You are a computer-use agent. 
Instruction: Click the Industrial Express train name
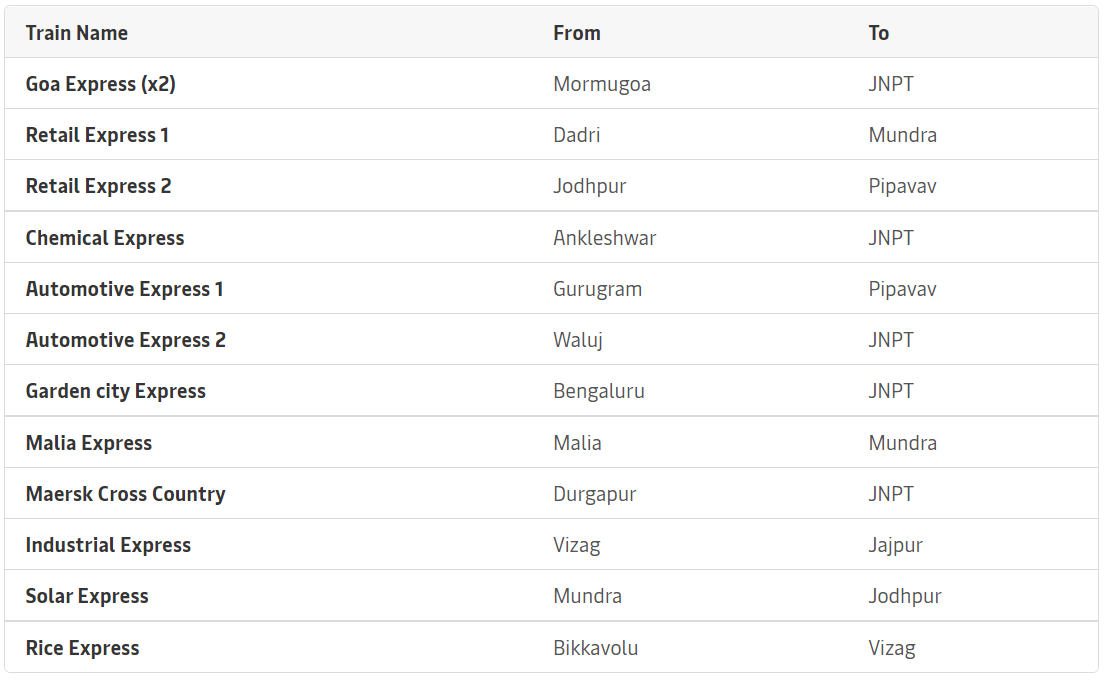(x=108, y=545)
